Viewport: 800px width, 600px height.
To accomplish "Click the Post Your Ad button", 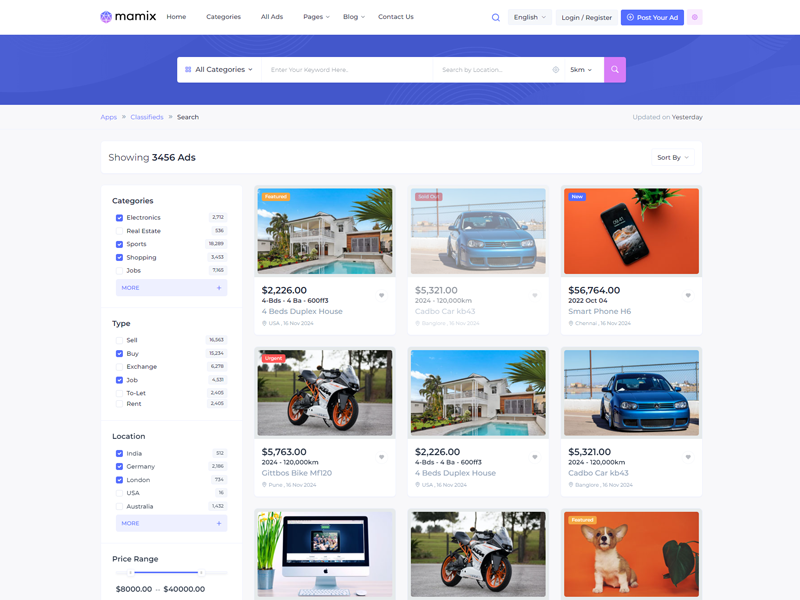I will point(652,17).
